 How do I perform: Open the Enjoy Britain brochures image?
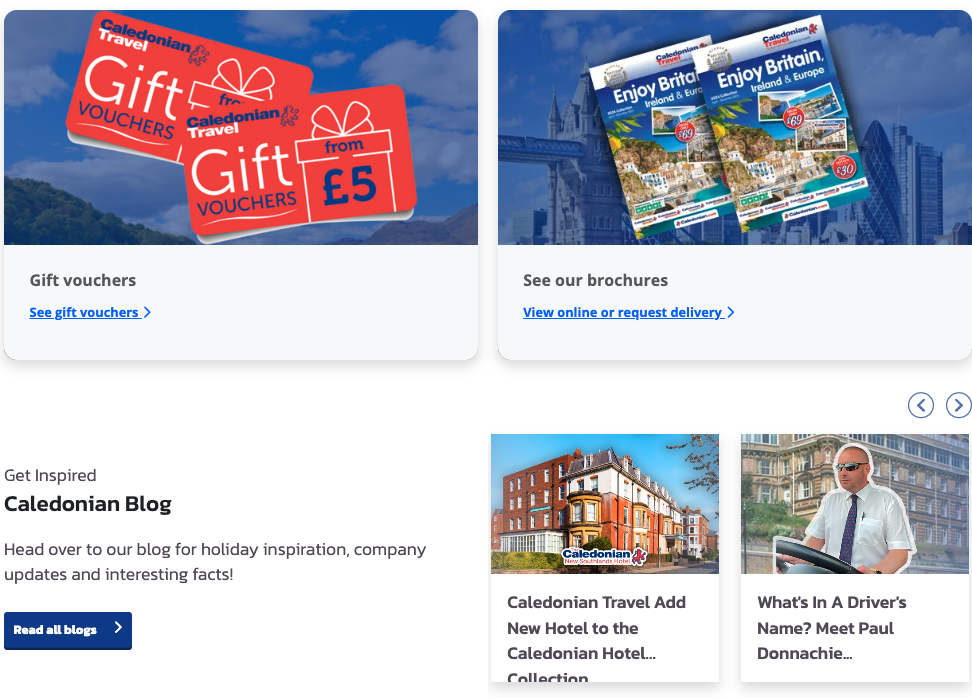click(x=735, y=127)
